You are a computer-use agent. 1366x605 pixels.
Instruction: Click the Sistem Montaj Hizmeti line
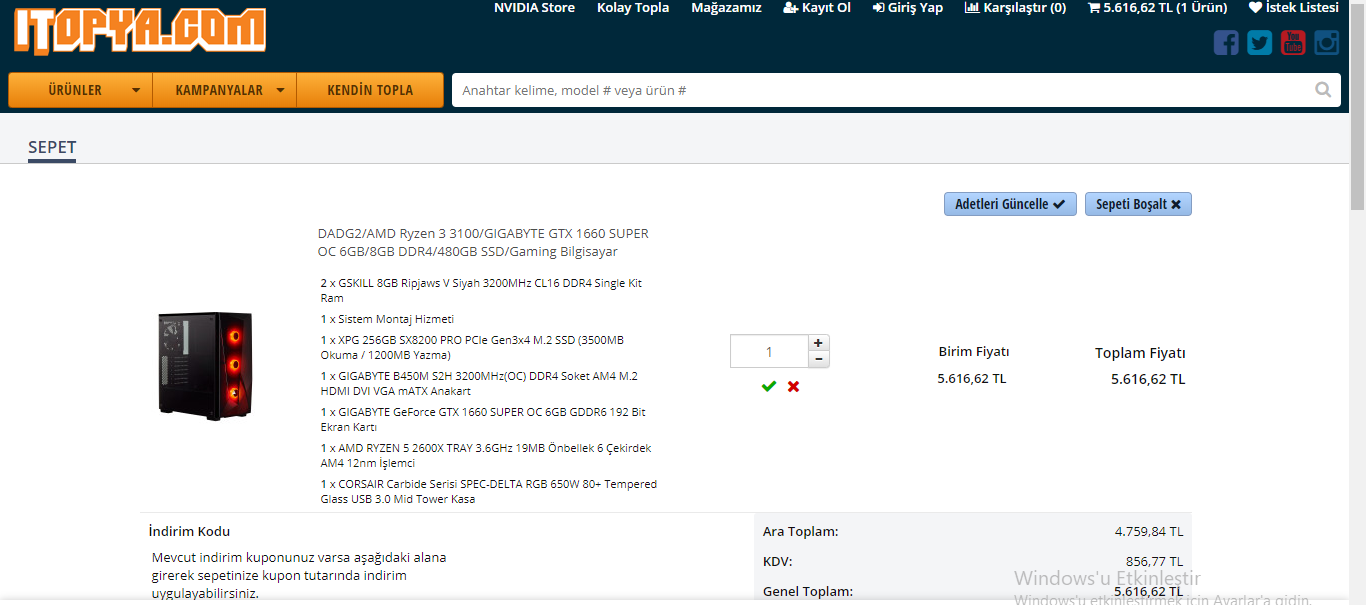pyautogui.click(x=387, y=319)
